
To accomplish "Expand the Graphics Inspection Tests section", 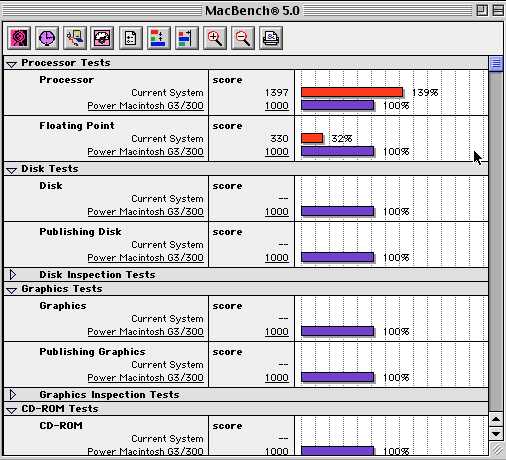I will (x=13, y=394).
